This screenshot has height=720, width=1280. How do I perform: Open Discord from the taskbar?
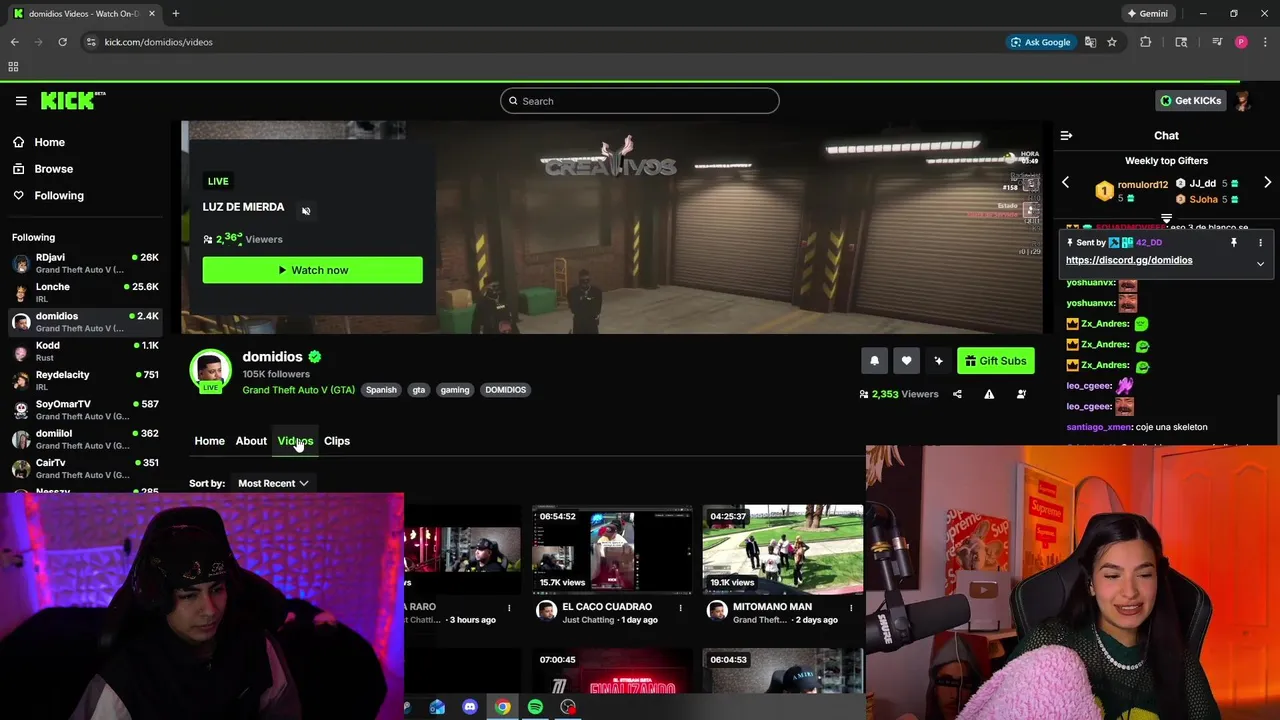coord(470,707)
